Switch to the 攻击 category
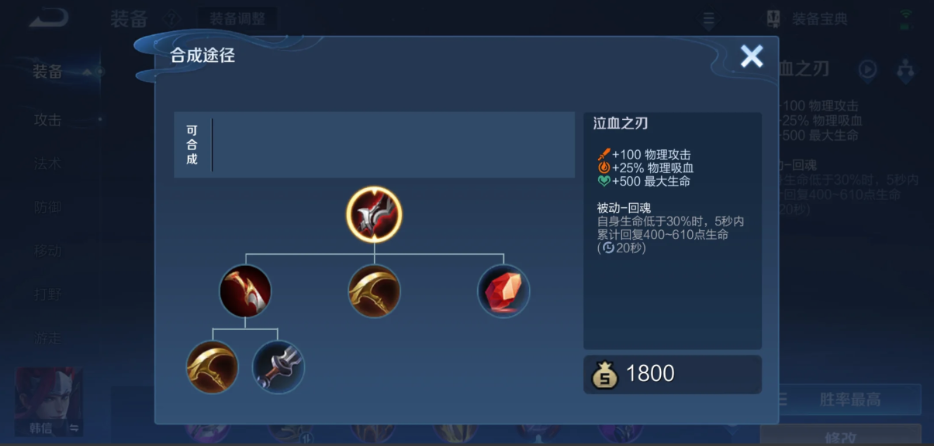The height and width of the screenshot is (446, 935). (48, 120)
